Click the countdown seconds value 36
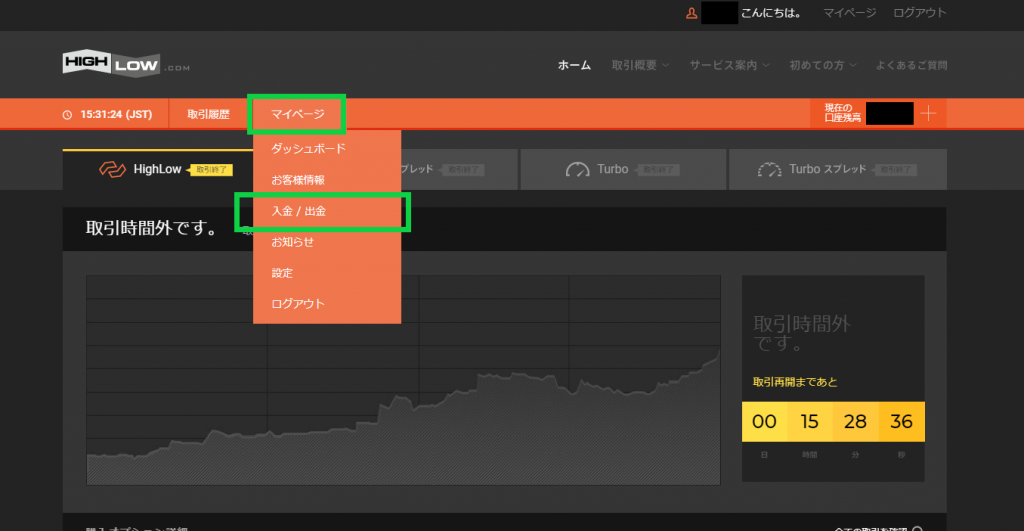This screenshot has height=531, width=1024. [x=901, y=421]
